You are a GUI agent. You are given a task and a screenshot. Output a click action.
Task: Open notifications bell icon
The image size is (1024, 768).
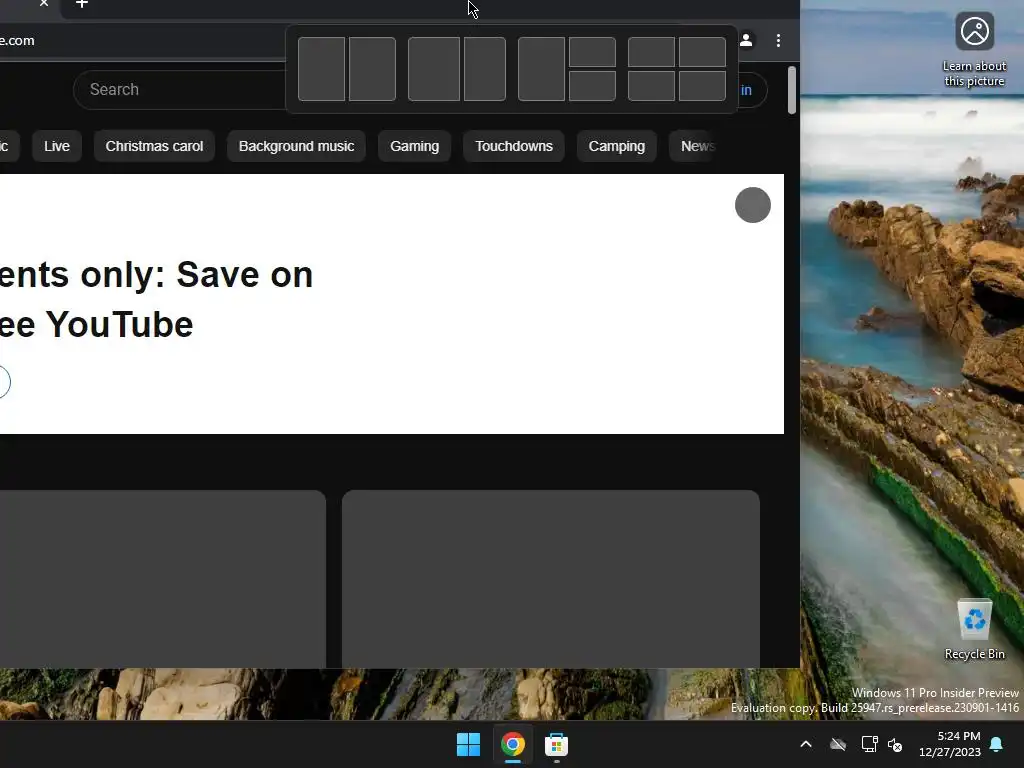point(997,744)
